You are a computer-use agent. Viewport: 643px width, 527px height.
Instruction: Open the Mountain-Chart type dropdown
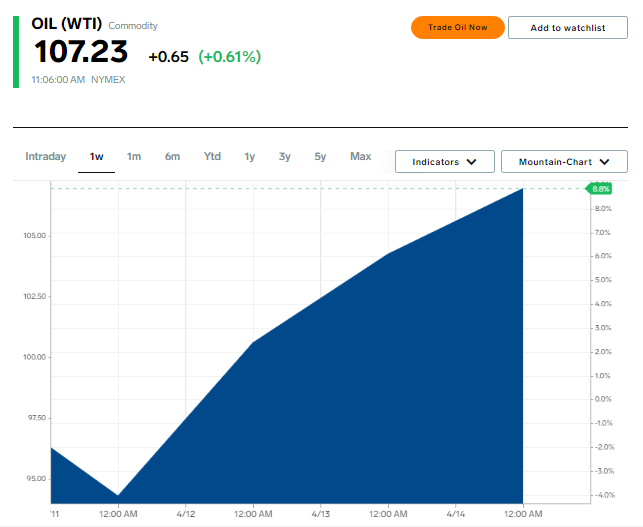pyautogui.click(x=564, y=162)
